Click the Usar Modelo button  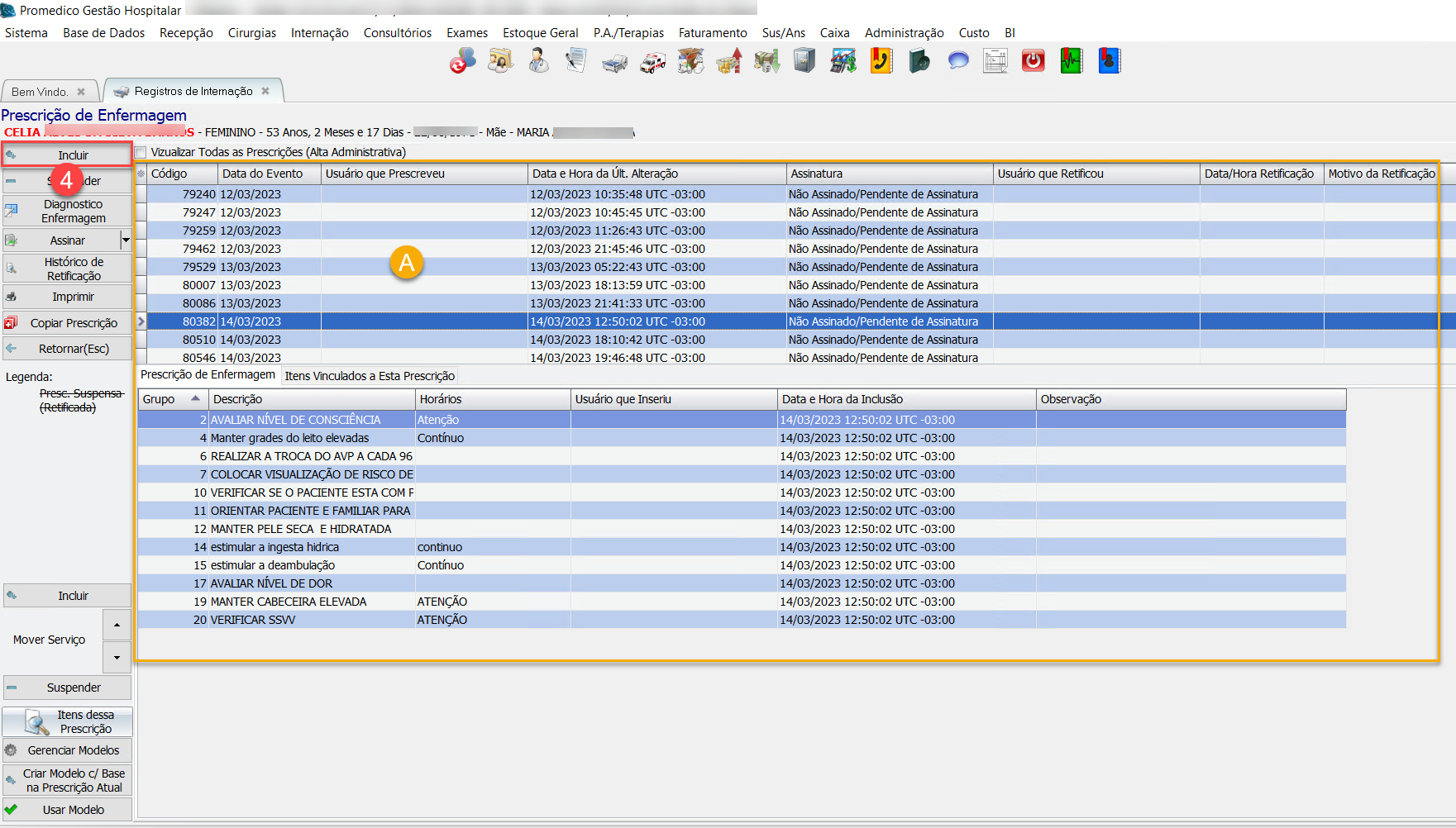(x=68, y=810)
